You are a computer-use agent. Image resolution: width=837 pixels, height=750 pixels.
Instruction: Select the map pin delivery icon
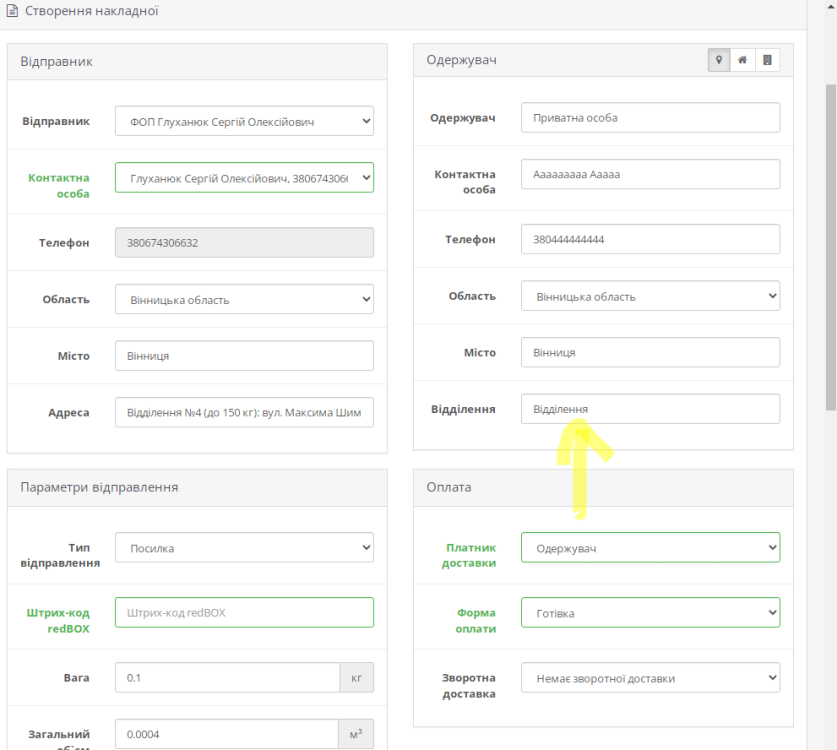coord(718,60)
